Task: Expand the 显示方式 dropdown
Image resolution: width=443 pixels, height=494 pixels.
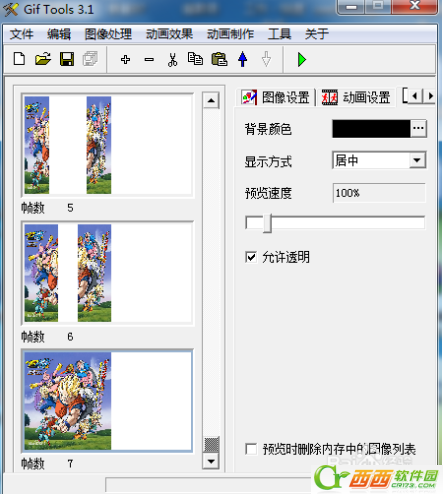Action: pos(417,160)
